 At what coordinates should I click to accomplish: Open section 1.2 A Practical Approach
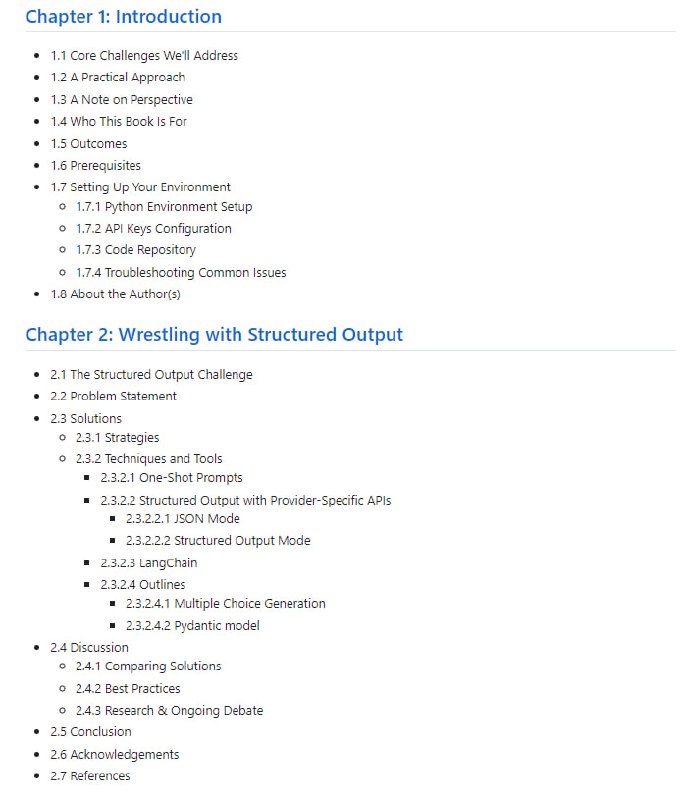tap(117, 77)
